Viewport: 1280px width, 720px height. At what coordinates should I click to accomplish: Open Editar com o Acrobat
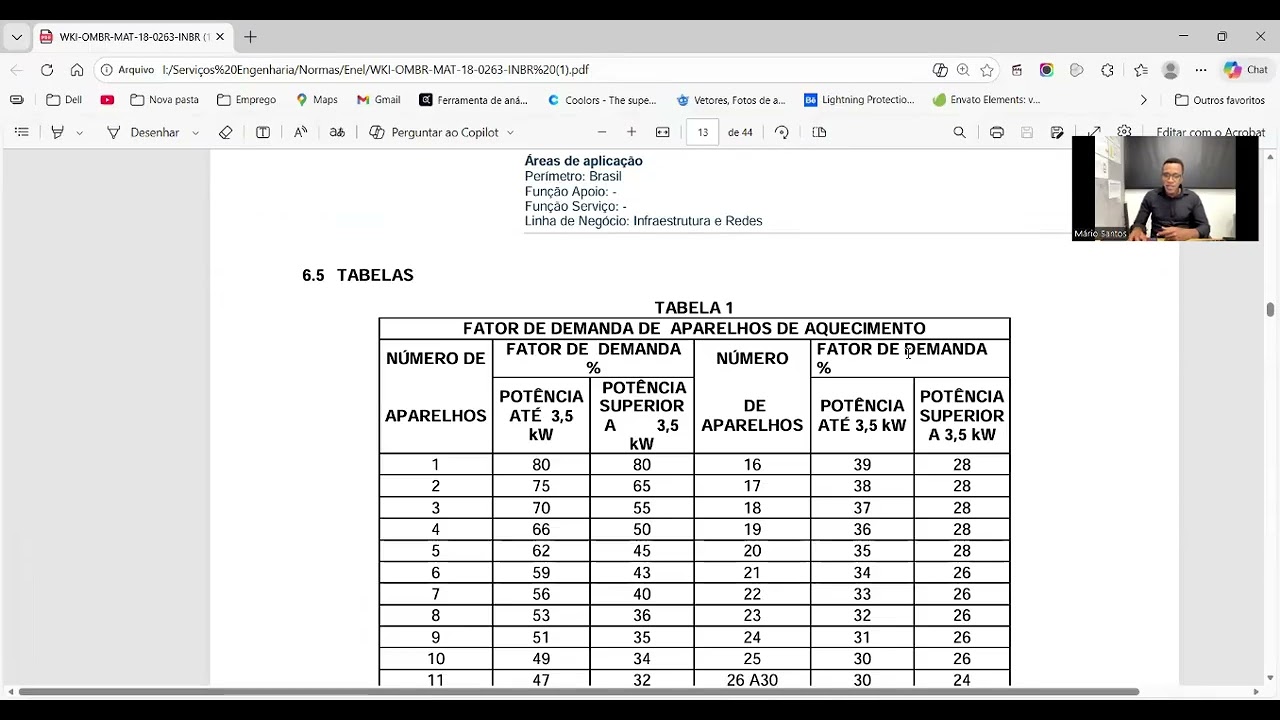(x=1210, y=132)
